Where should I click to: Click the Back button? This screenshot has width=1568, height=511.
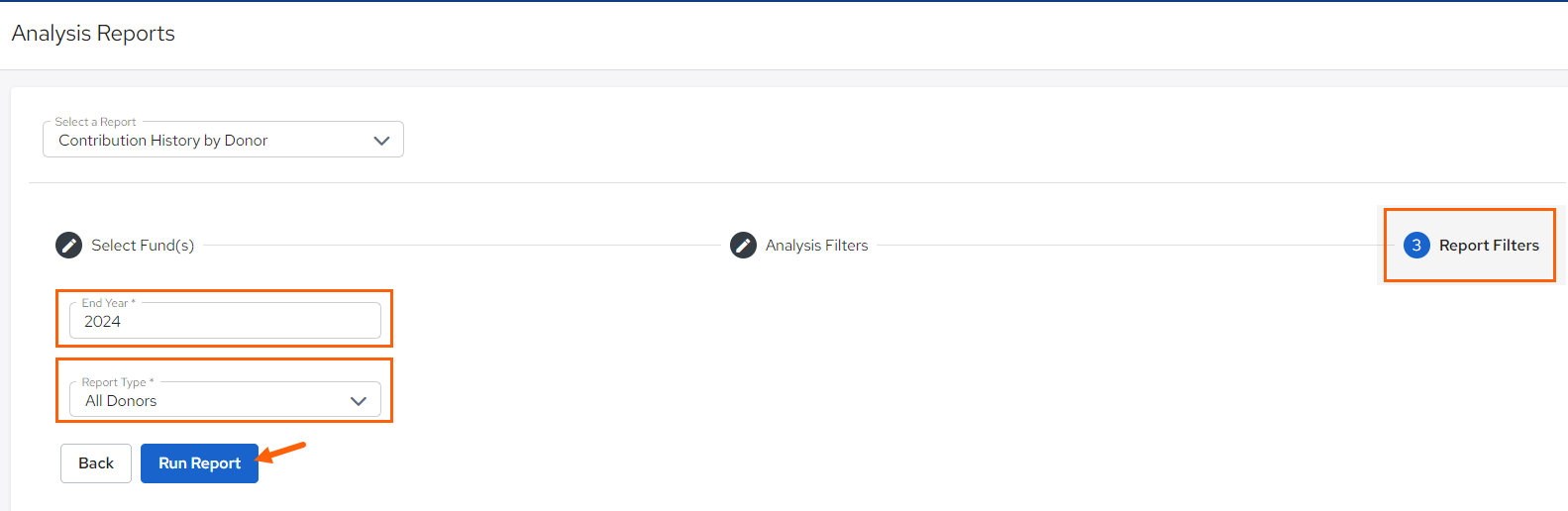96,463
